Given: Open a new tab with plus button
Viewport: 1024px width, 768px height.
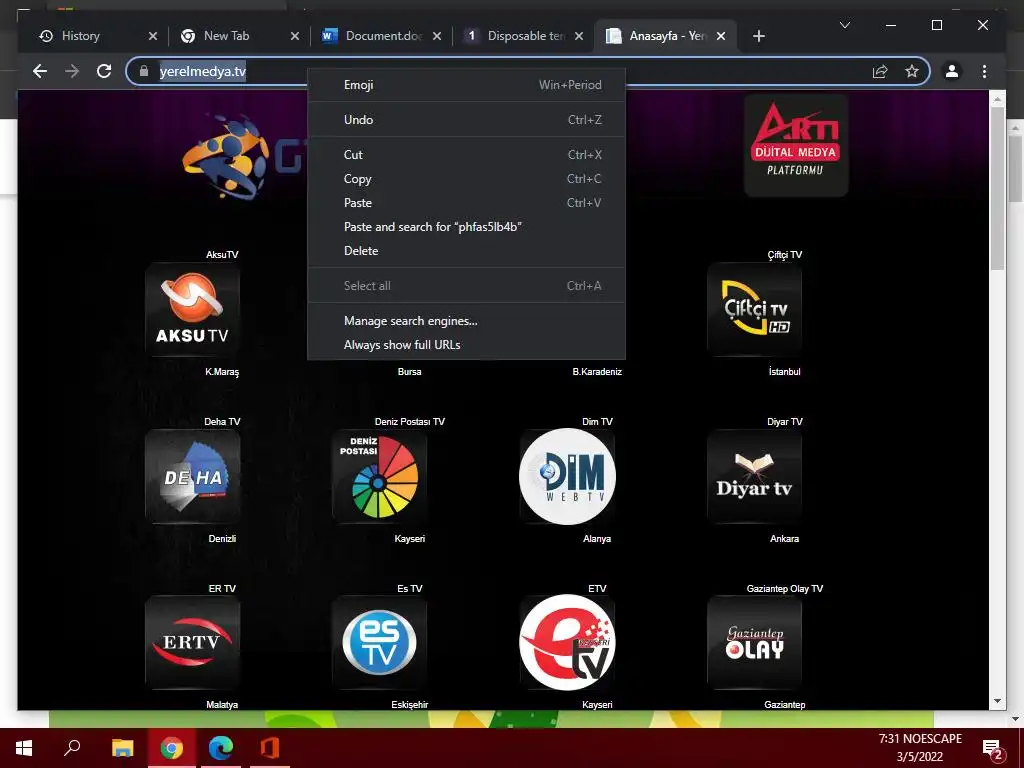Looking at the screenshot, I should click(758, 36).
